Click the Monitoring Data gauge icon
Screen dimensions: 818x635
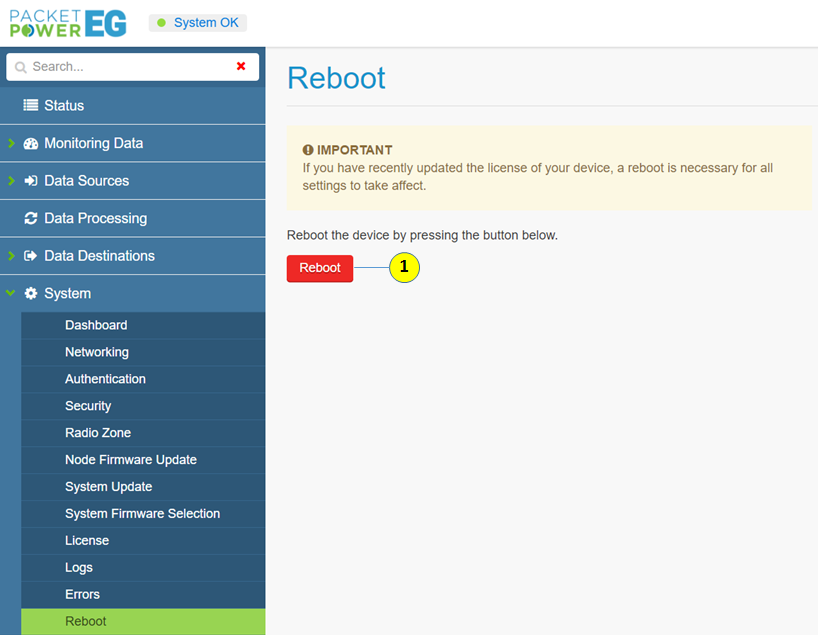pyautogui.click(x=31, y=143)
